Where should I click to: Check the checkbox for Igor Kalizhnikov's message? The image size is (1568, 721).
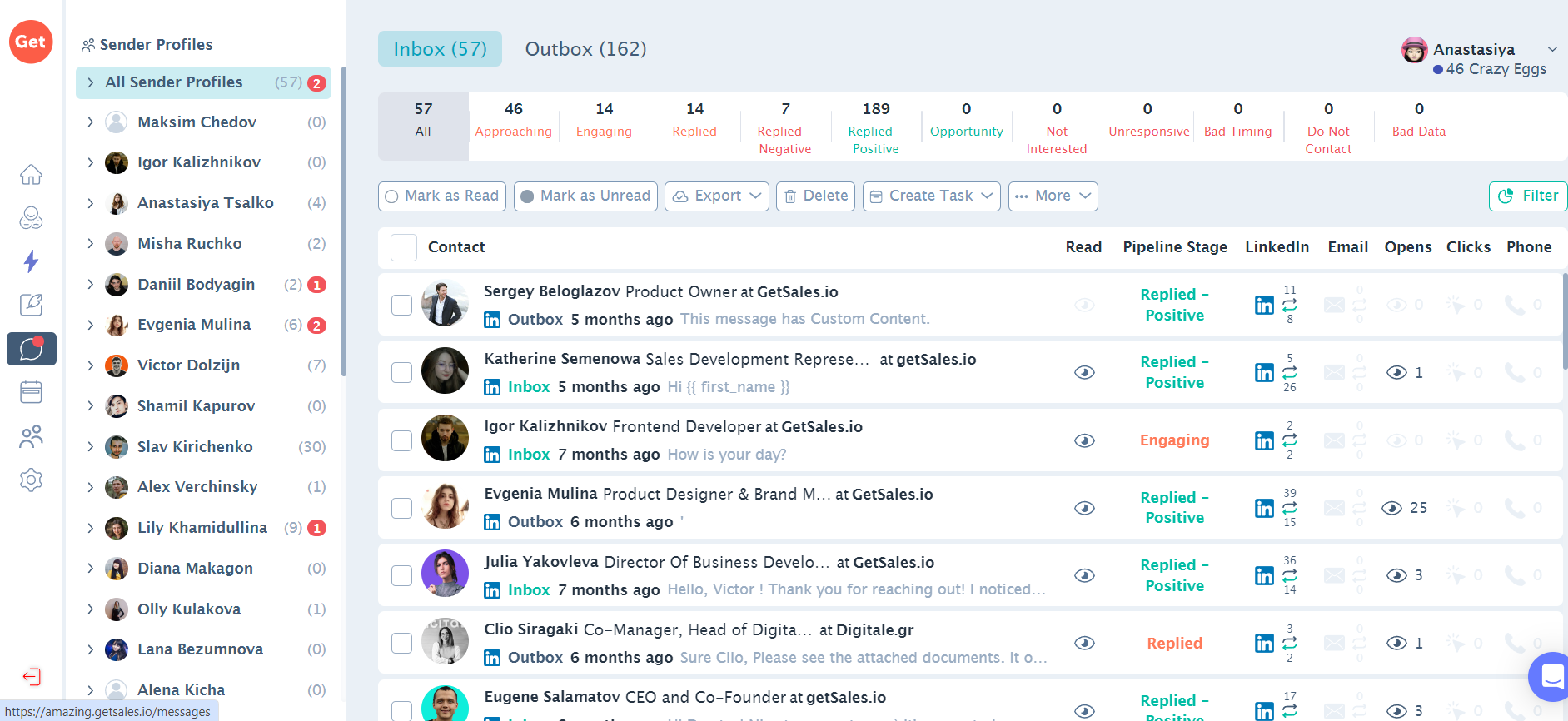402,440
